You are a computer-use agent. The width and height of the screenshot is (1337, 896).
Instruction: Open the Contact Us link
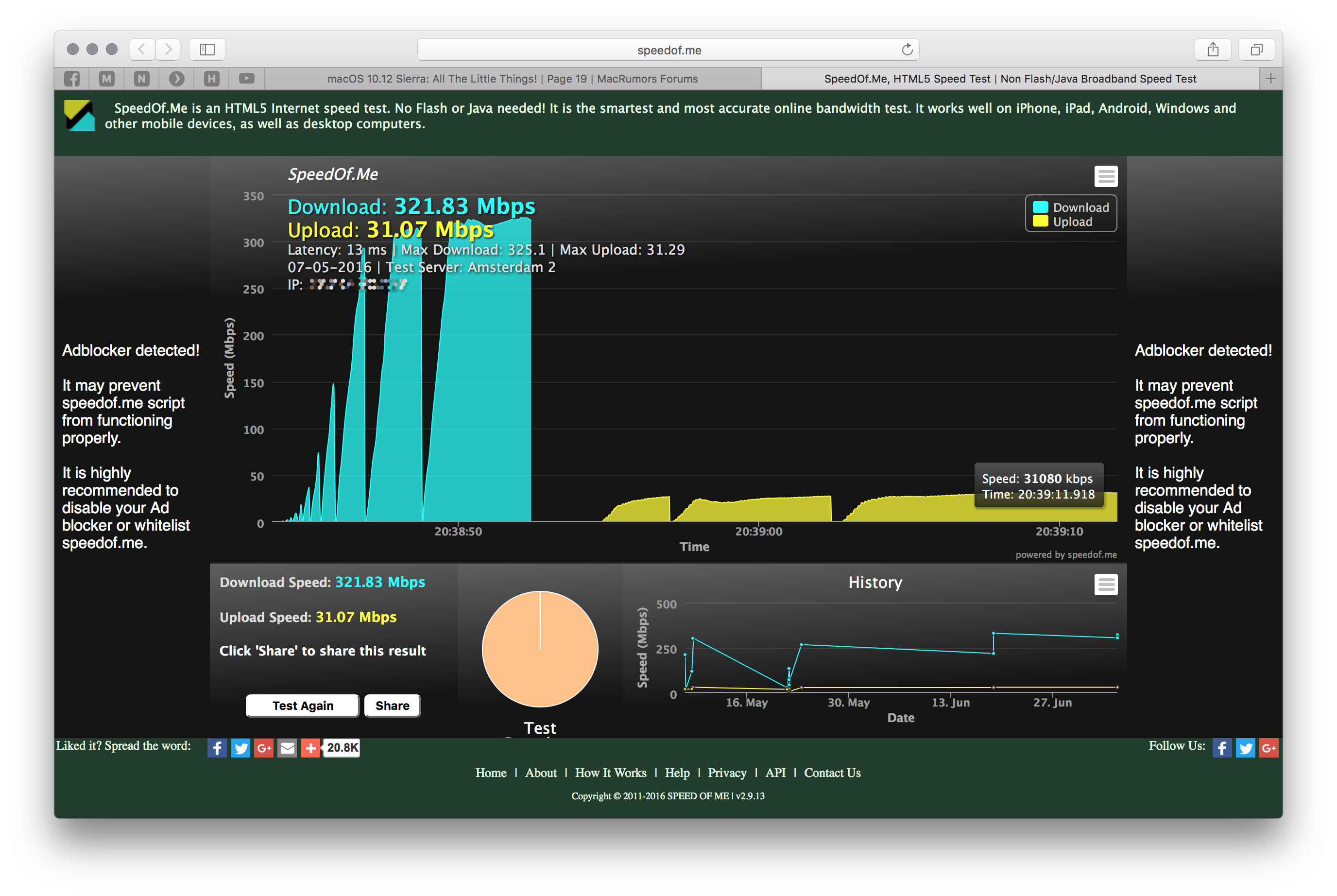(x=832, y=773)
